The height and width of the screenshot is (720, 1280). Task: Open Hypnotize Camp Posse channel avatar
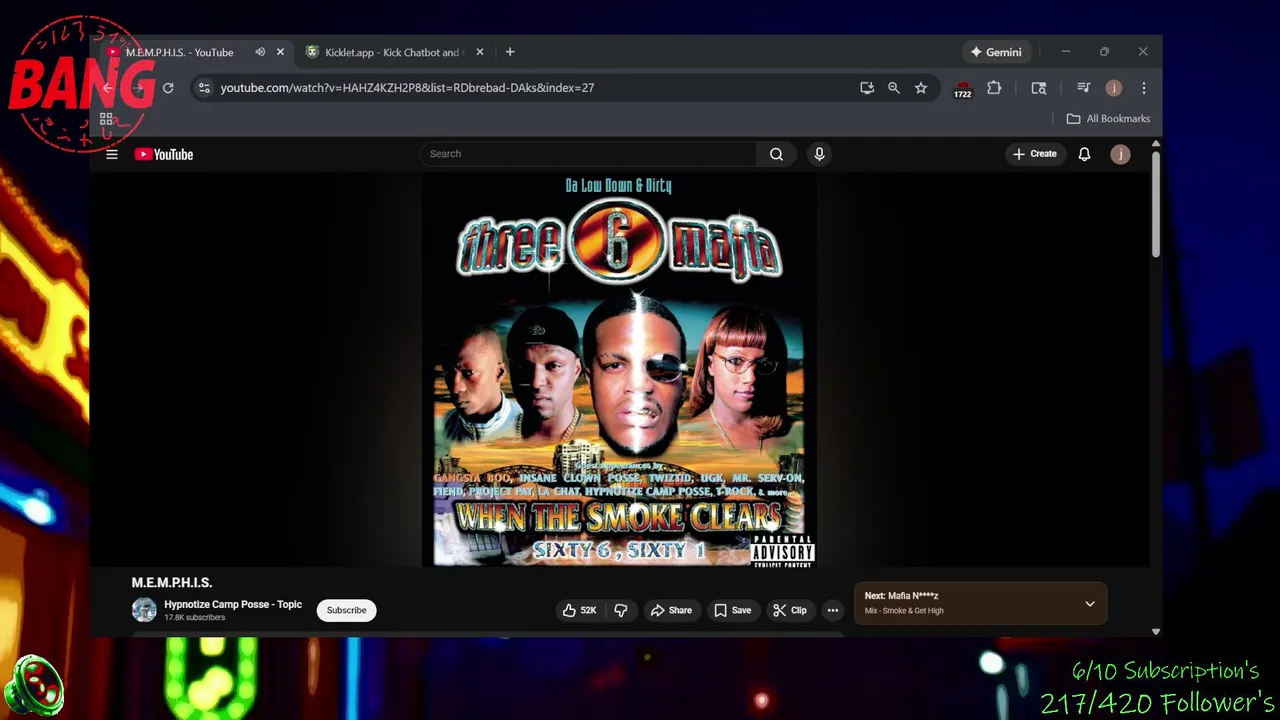click(144, 610)
